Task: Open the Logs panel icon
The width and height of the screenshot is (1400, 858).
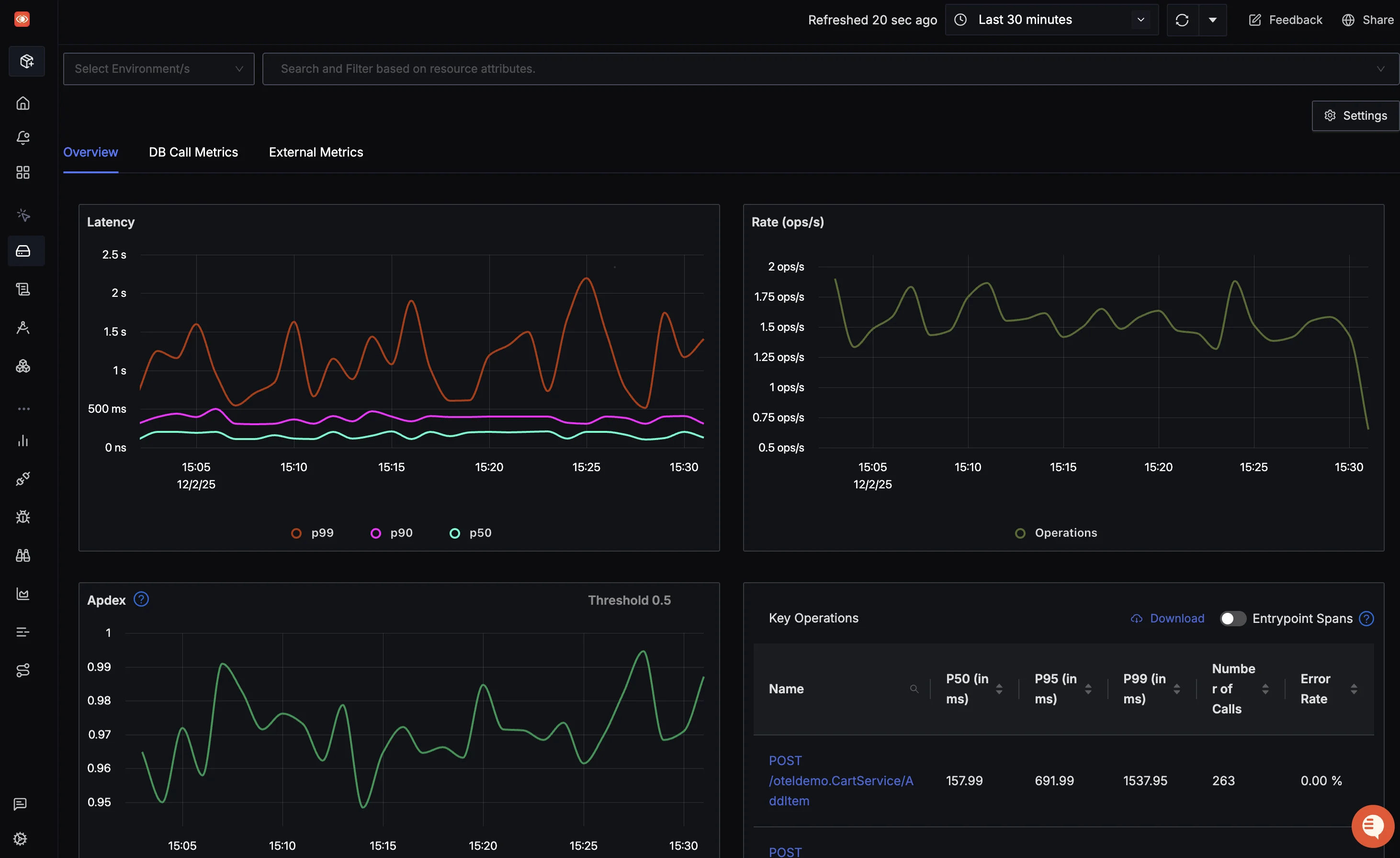Action: tap(23, 289)
